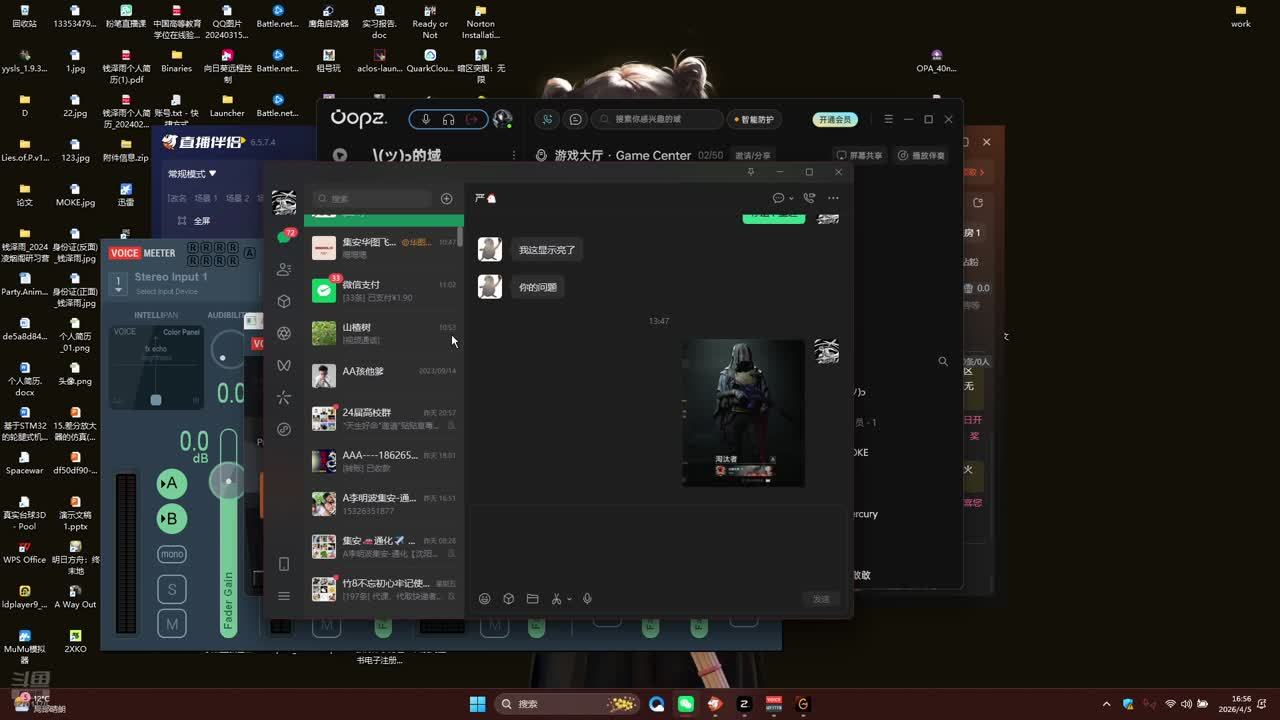1280x720 pixels.
Task: Enable mono on Stereo Input 1
Action: (172, 554)
